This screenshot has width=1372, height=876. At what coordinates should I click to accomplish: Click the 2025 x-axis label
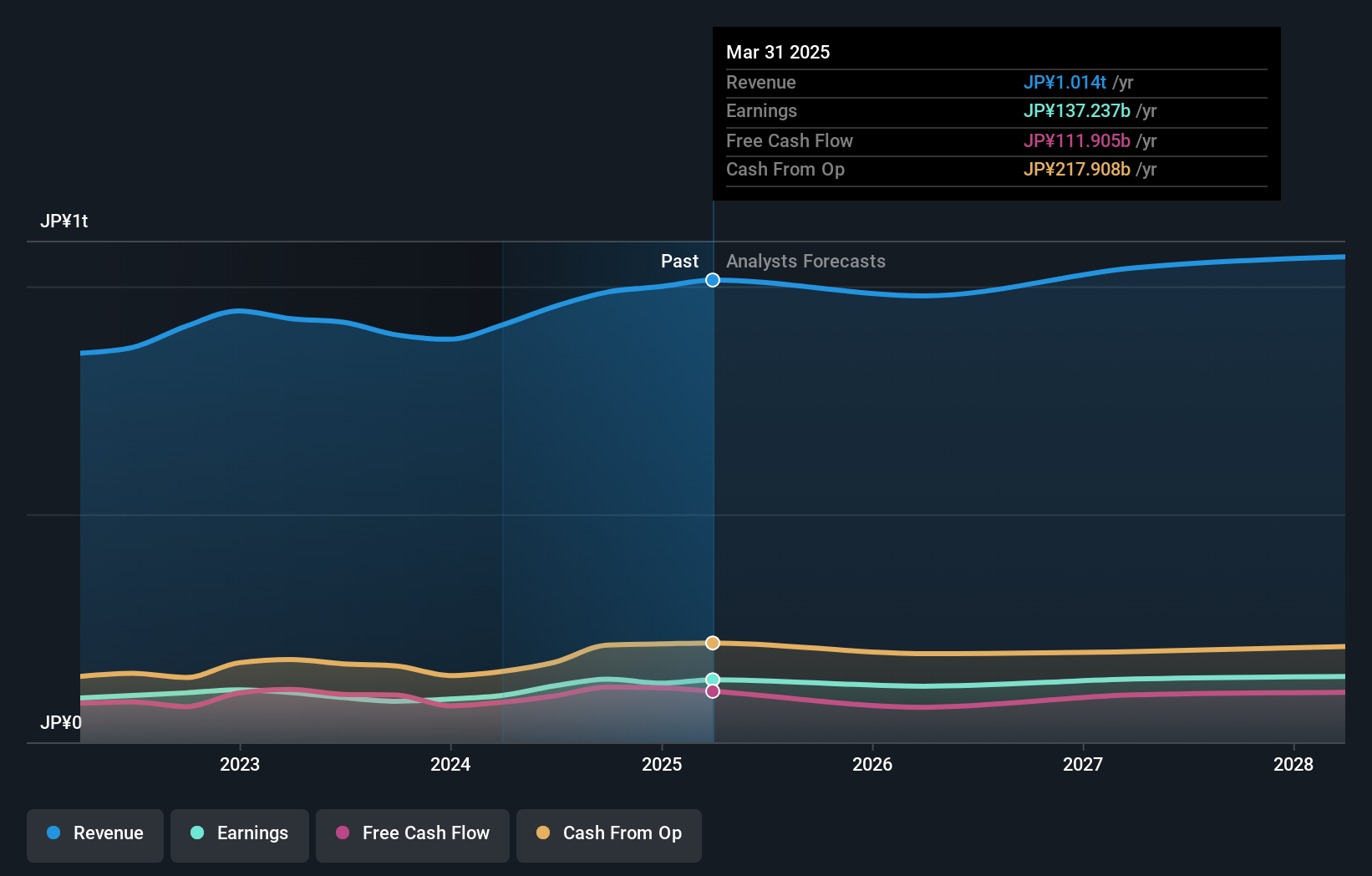pyautogui.click(x=662, y=764)
